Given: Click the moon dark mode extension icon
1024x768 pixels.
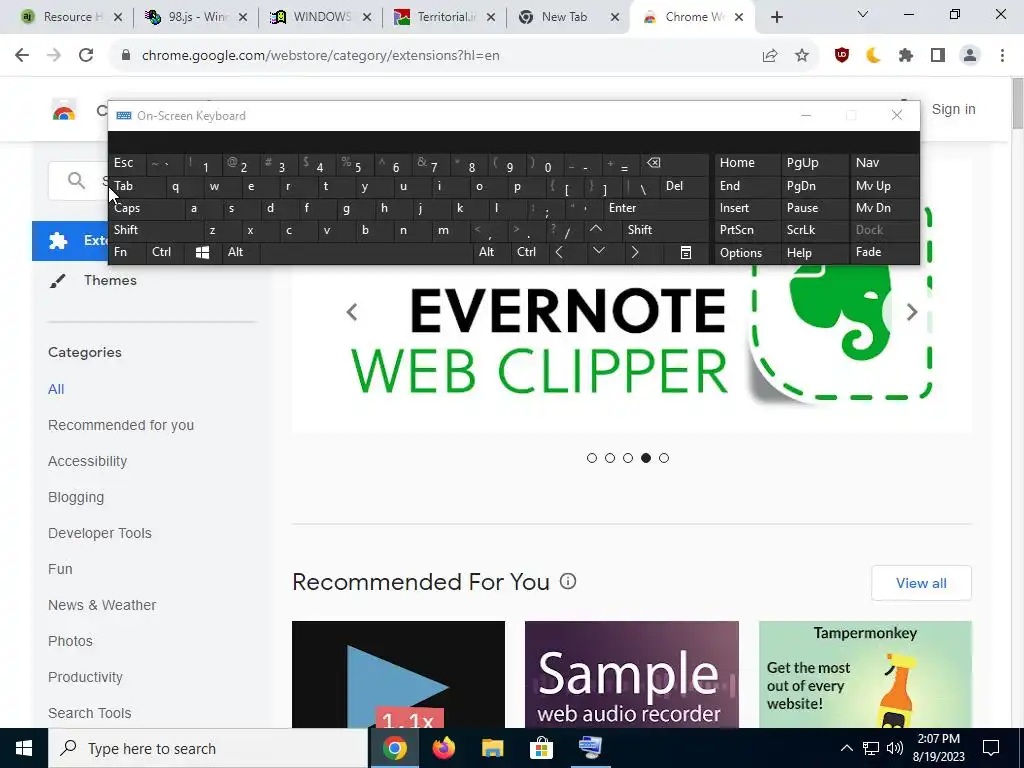Looking at the screenshot, I should (873, 56).
